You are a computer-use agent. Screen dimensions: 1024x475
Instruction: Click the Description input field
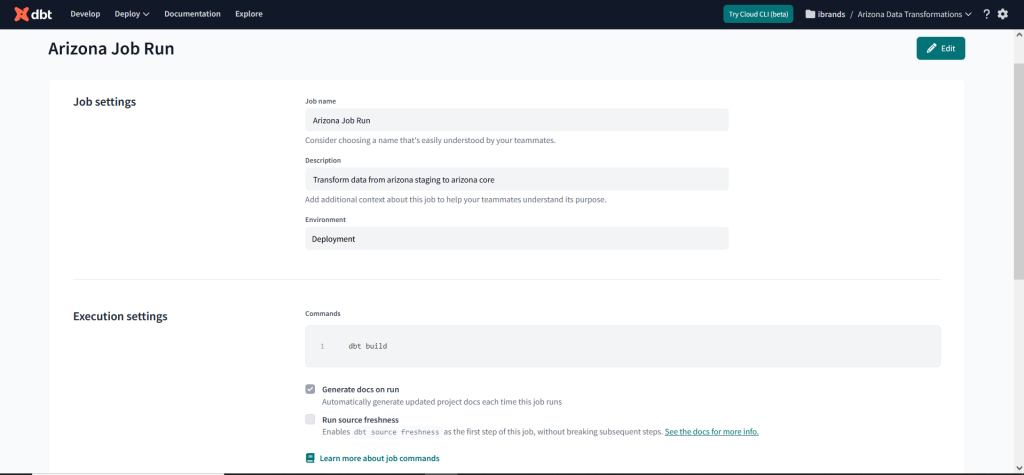click(x=516, y=179)
